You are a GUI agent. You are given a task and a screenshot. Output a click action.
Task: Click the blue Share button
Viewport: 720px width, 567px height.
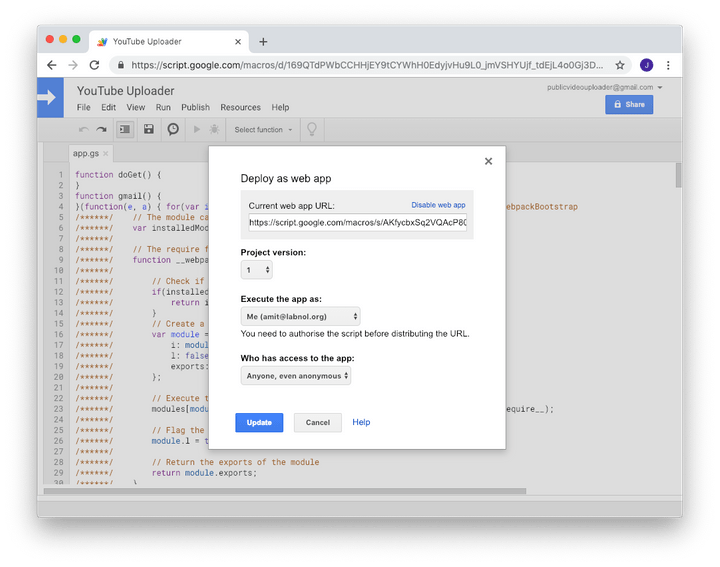click(629, 105)
